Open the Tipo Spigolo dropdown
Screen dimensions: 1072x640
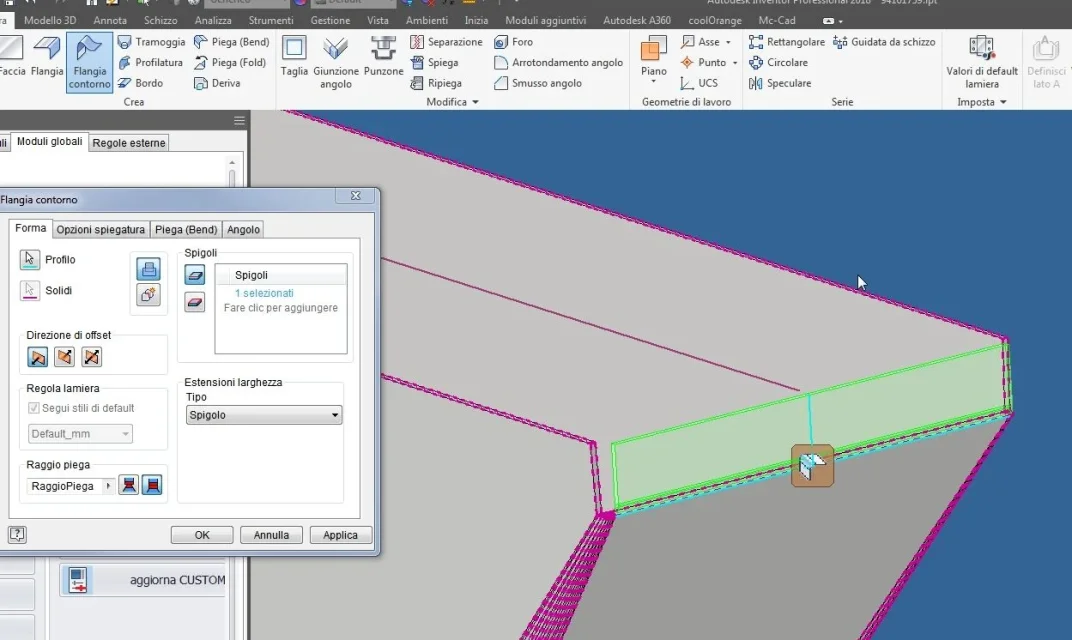click(264, 415)
